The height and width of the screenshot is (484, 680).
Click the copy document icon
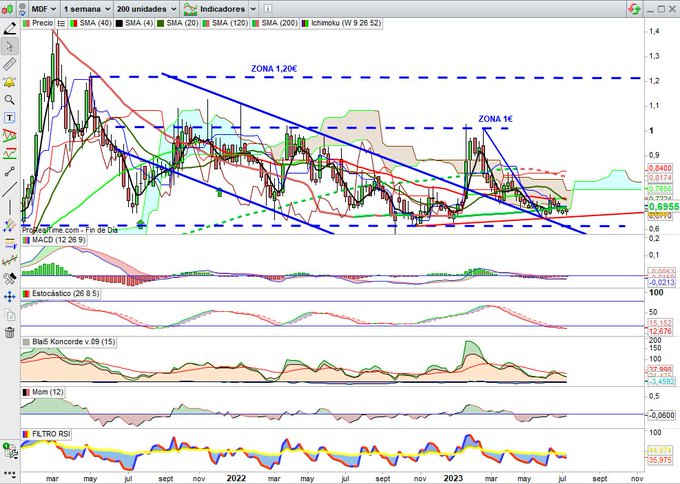coord(9,315)
